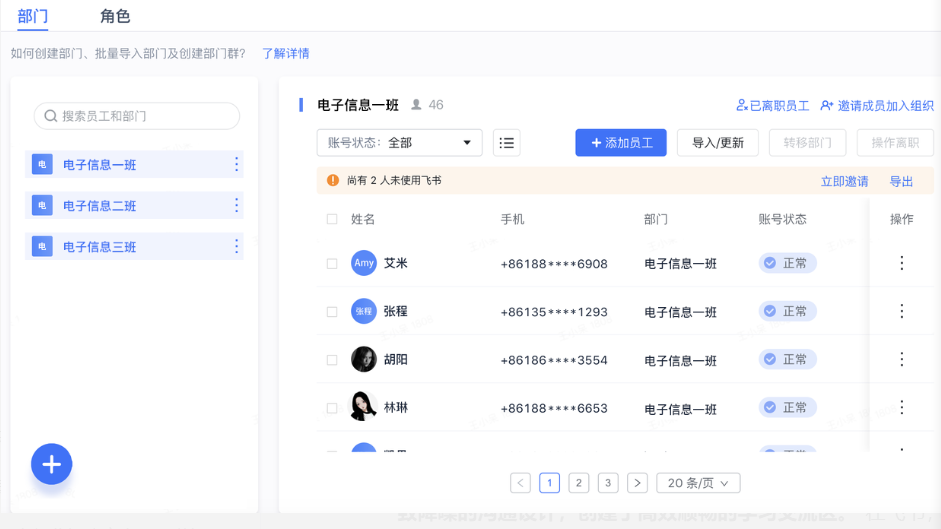Click the name 艾米 in the table
The height and width of the screenshot is (529, 941).
(x=395, y=263)
